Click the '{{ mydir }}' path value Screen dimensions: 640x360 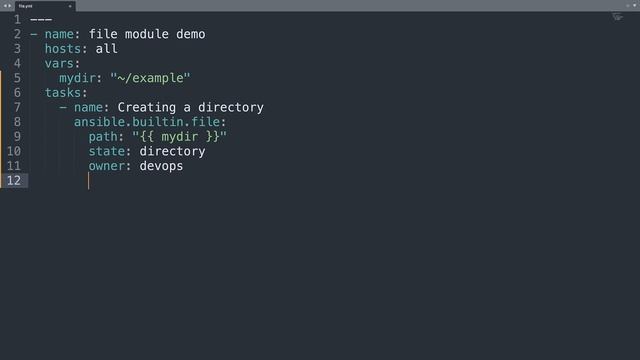tap(180, 137)
